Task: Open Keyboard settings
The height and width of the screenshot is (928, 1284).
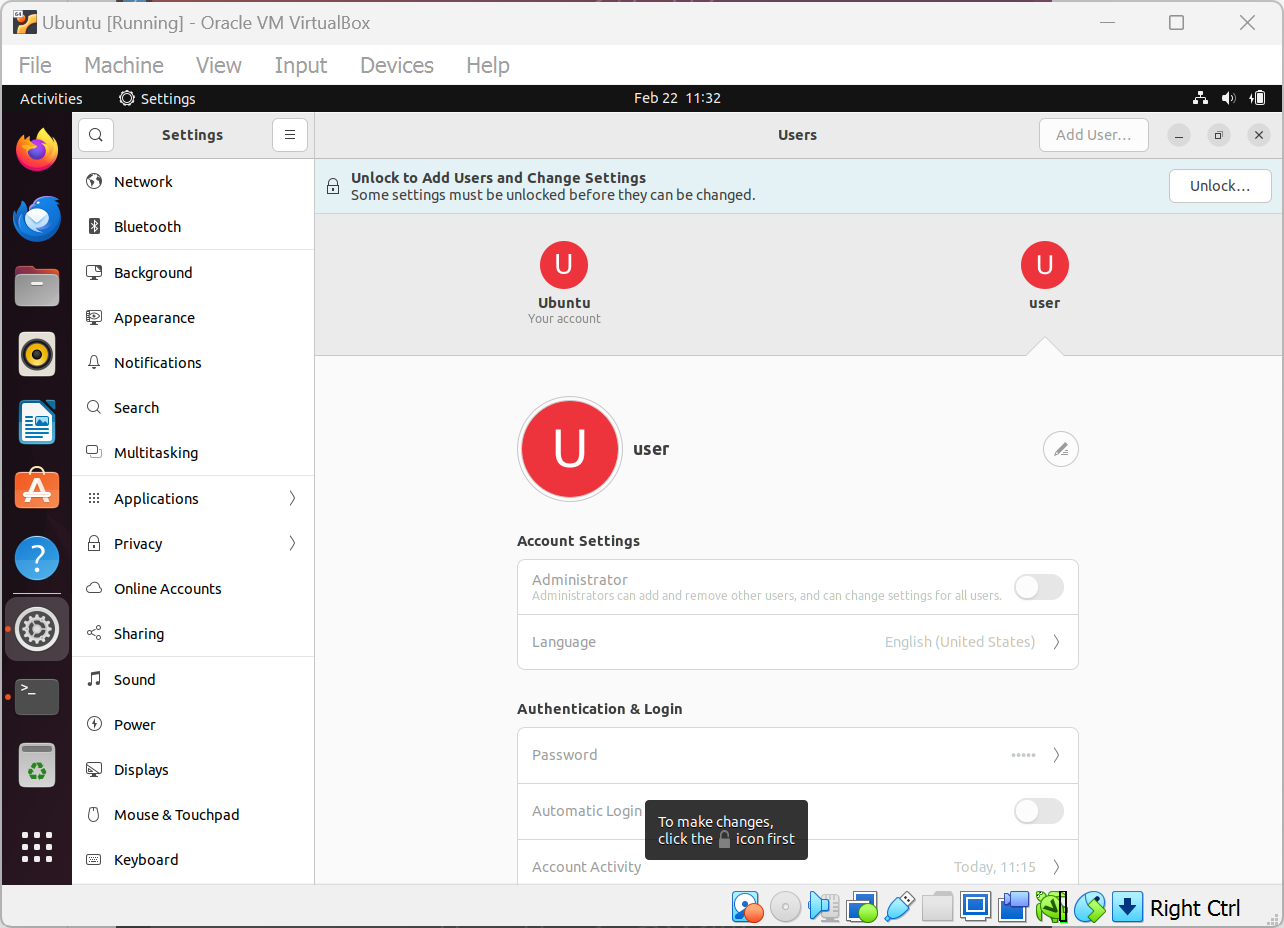Action: [193, 860]
